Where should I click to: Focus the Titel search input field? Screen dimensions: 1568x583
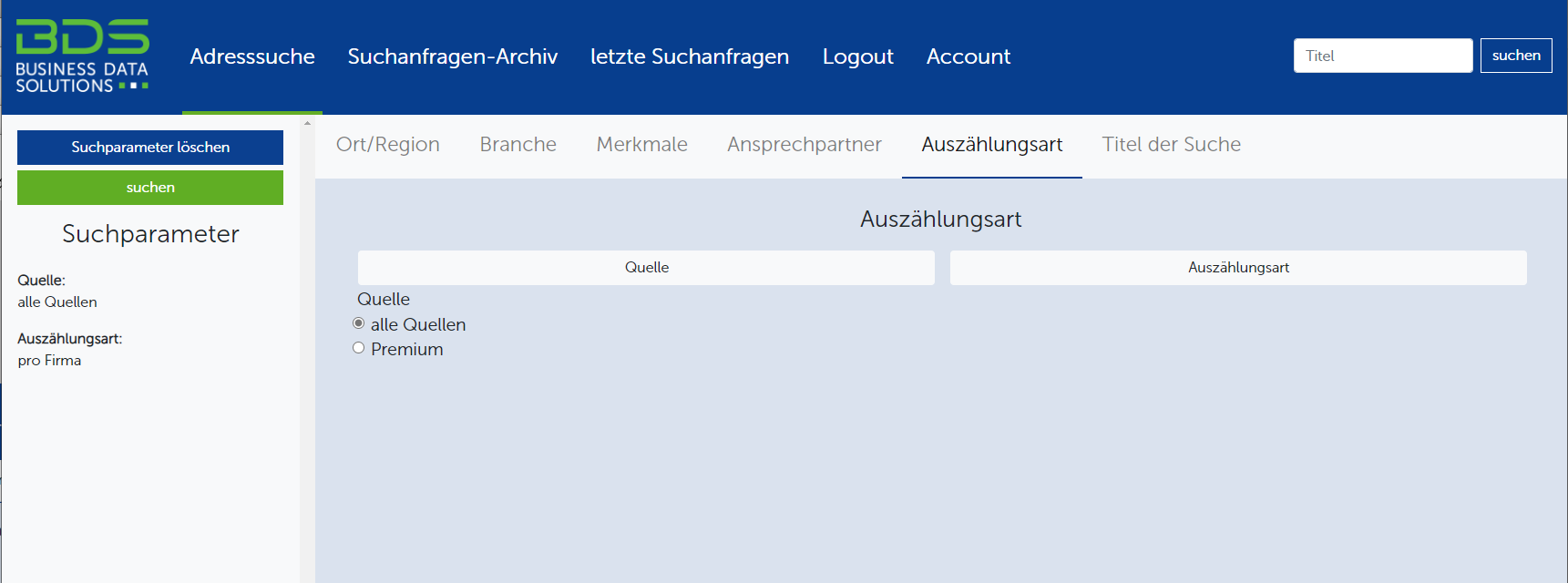pos(1382,56)
